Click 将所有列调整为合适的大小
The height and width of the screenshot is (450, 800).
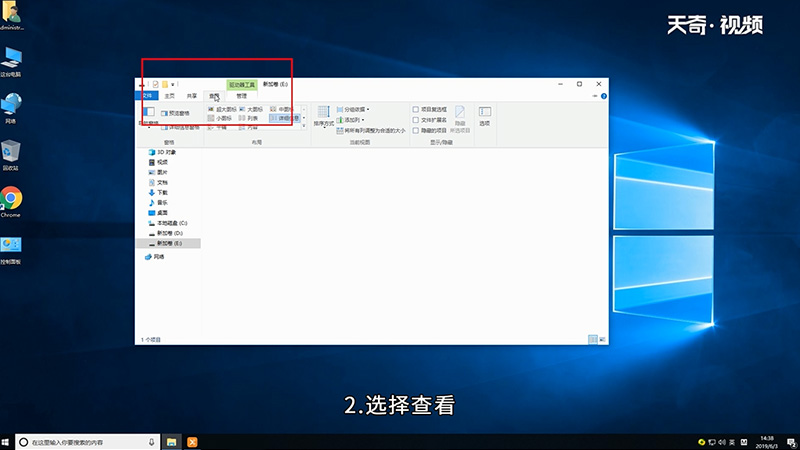(x=371, y=131)
